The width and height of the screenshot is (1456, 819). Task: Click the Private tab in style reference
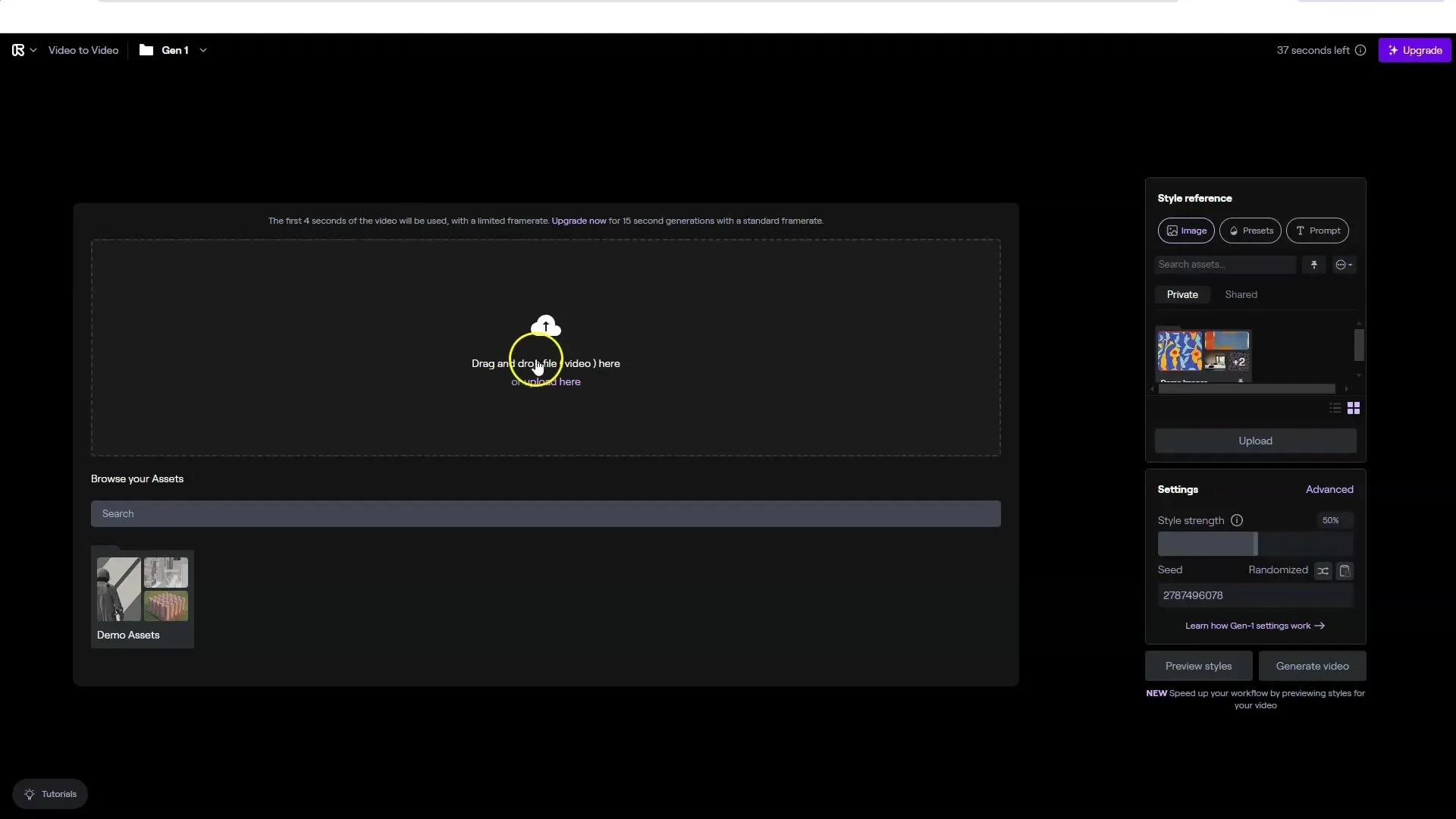tap(1183, 294)
